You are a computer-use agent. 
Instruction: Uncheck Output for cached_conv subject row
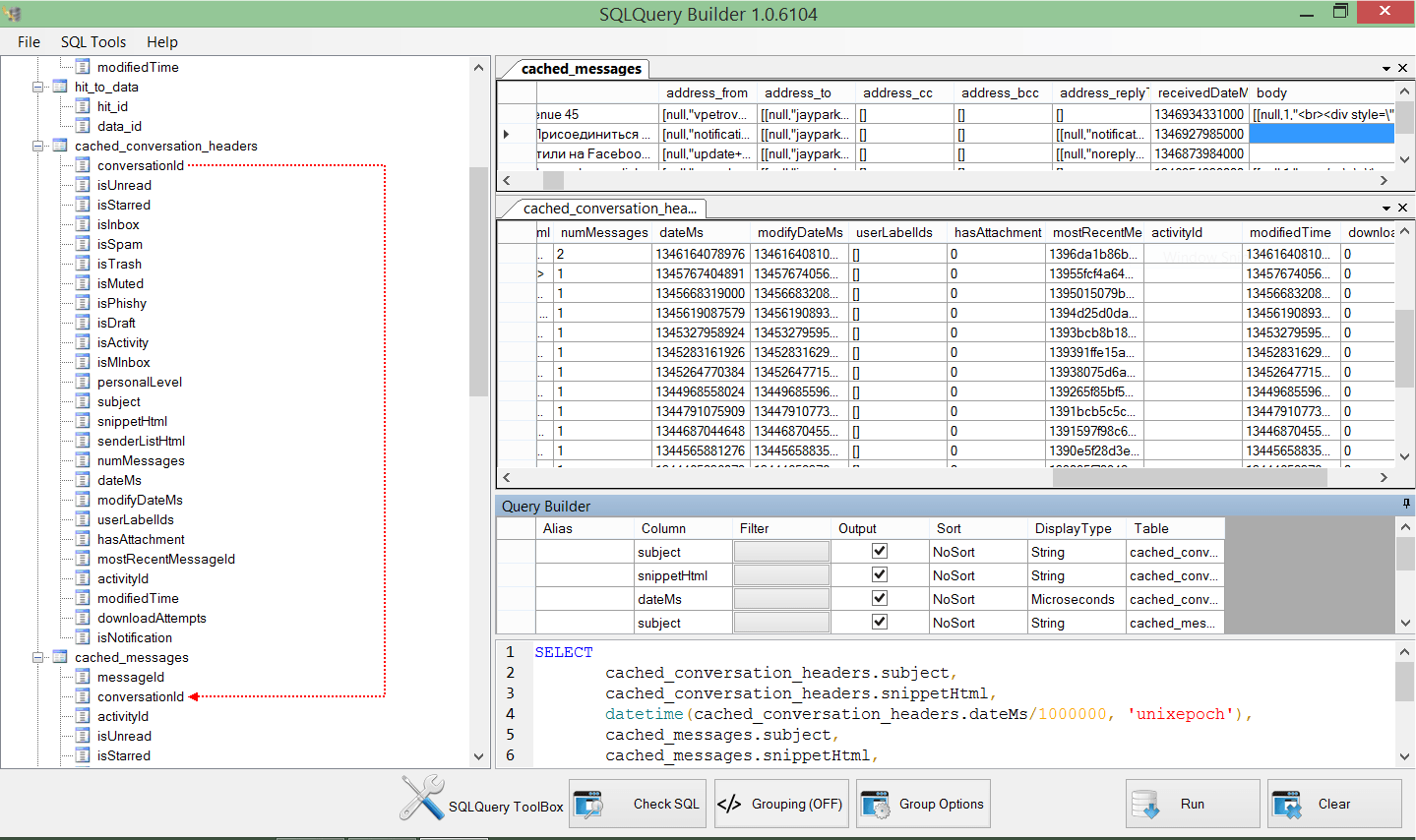pos(880,551)
